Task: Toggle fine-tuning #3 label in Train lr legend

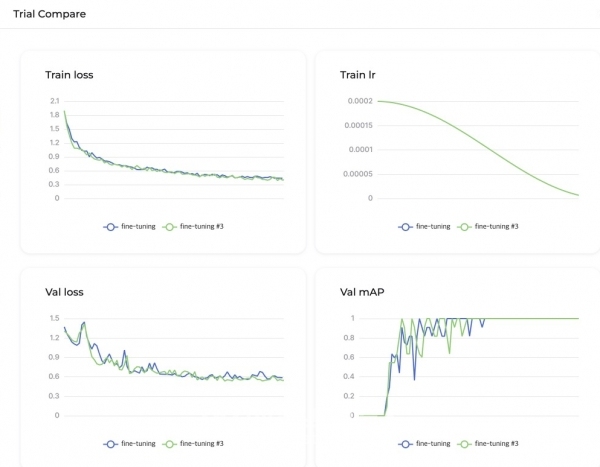Action: tap(496, 226)
